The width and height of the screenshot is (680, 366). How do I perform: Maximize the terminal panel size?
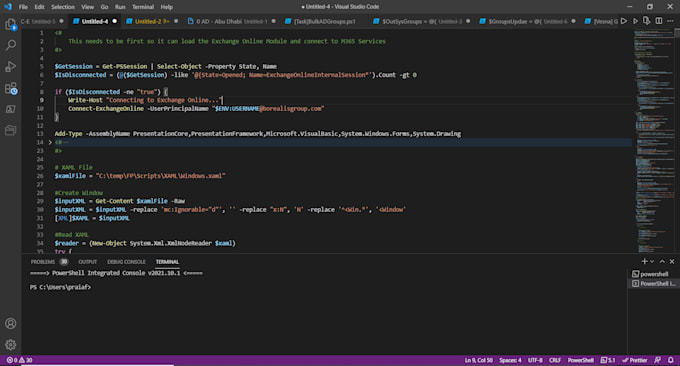pyautogui.click(x=662, y=261)
